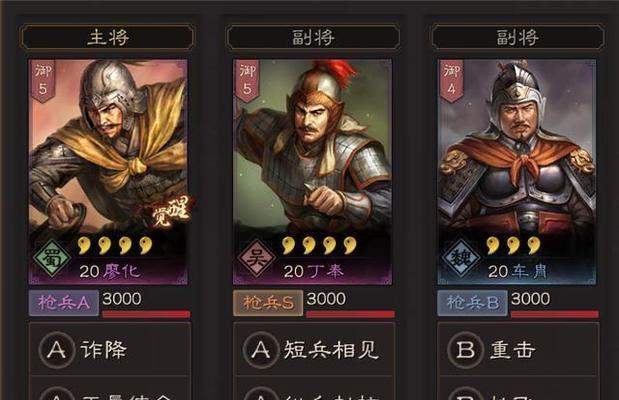This screenshot has height=400, width=619.
Task: Click the 枪兵A troop type tag
Action: point(64,303)
